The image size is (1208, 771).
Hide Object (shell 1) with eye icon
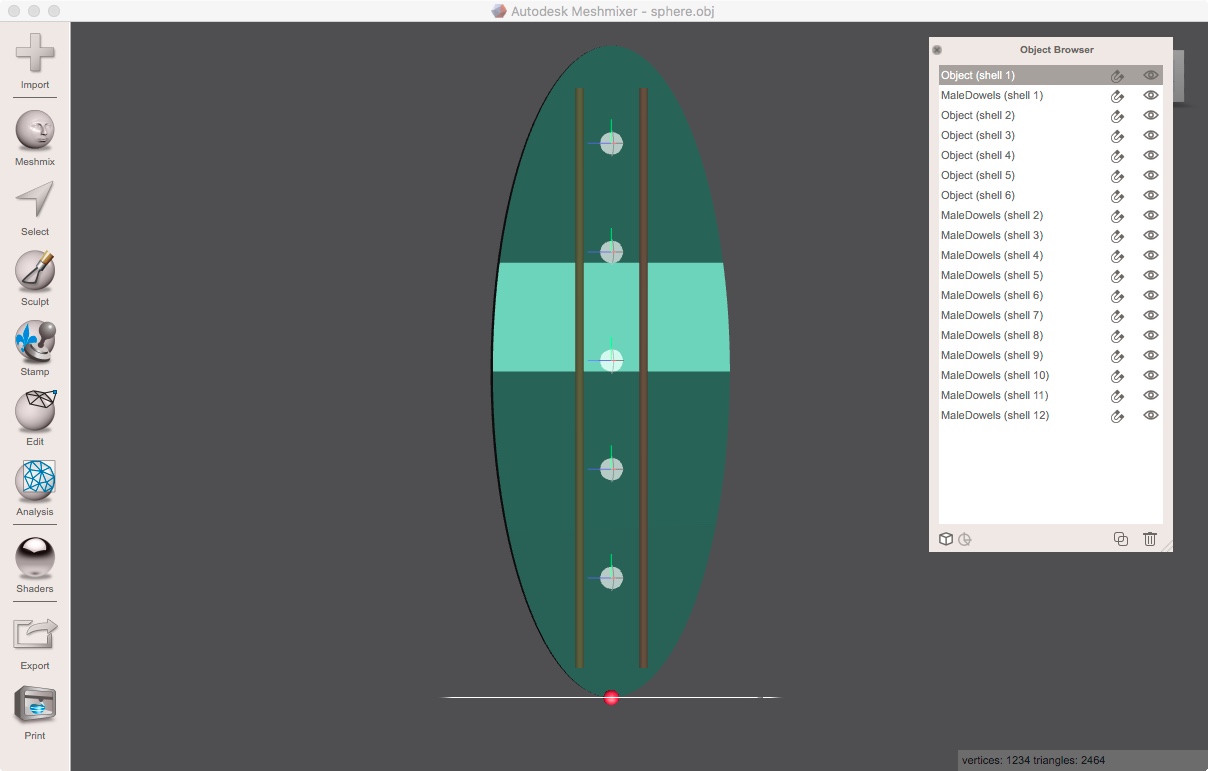click(x=1151, y=75)
